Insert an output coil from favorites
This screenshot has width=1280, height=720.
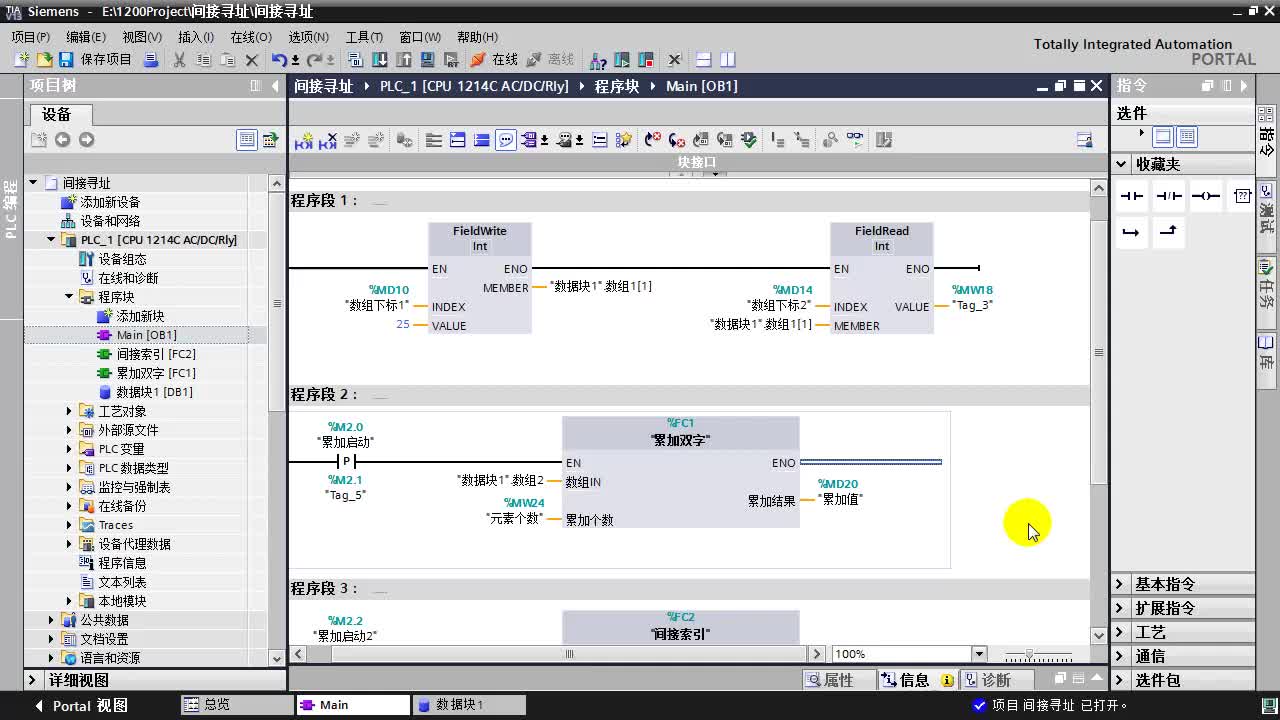click(x=1205, y=196)
